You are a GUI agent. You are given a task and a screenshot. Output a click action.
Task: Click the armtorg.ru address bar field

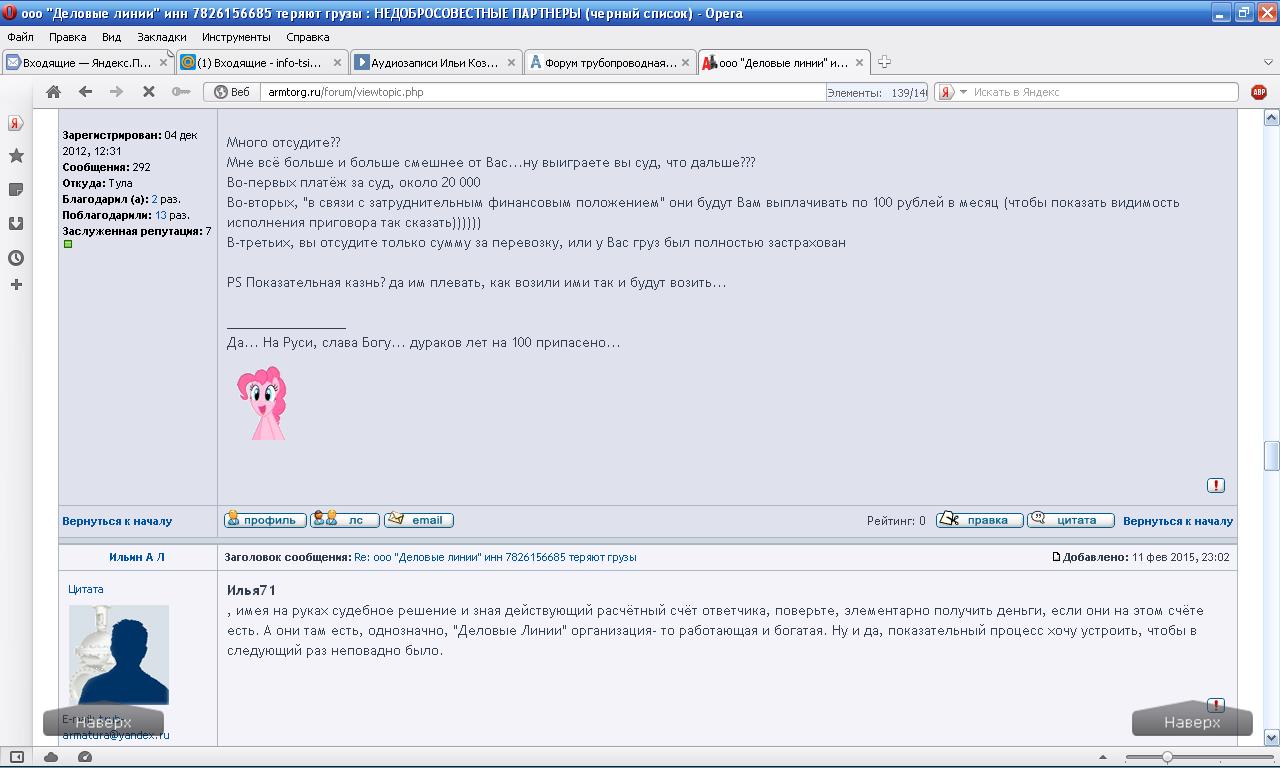(540, 92)
